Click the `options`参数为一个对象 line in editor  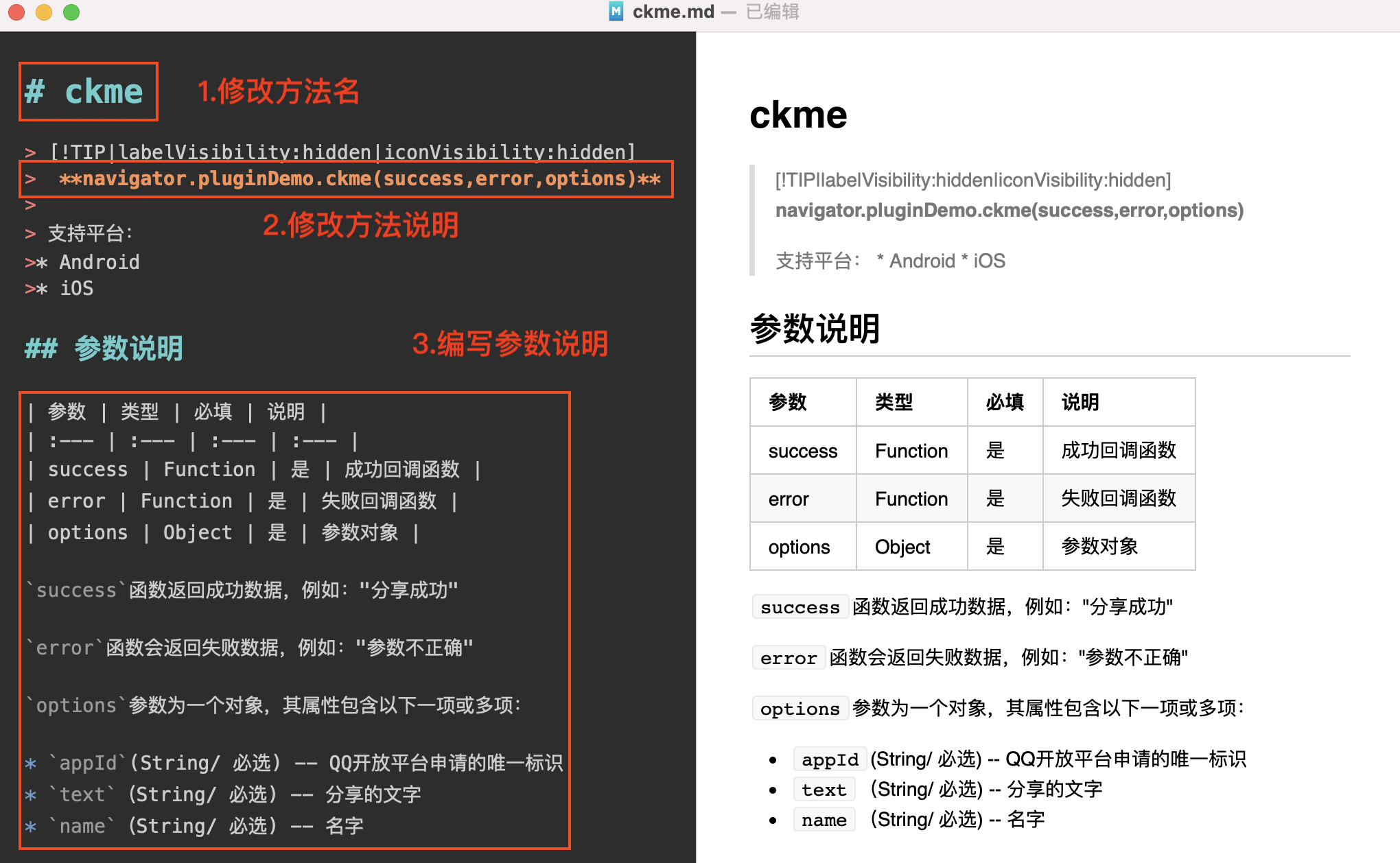click(x=274, y=705)
